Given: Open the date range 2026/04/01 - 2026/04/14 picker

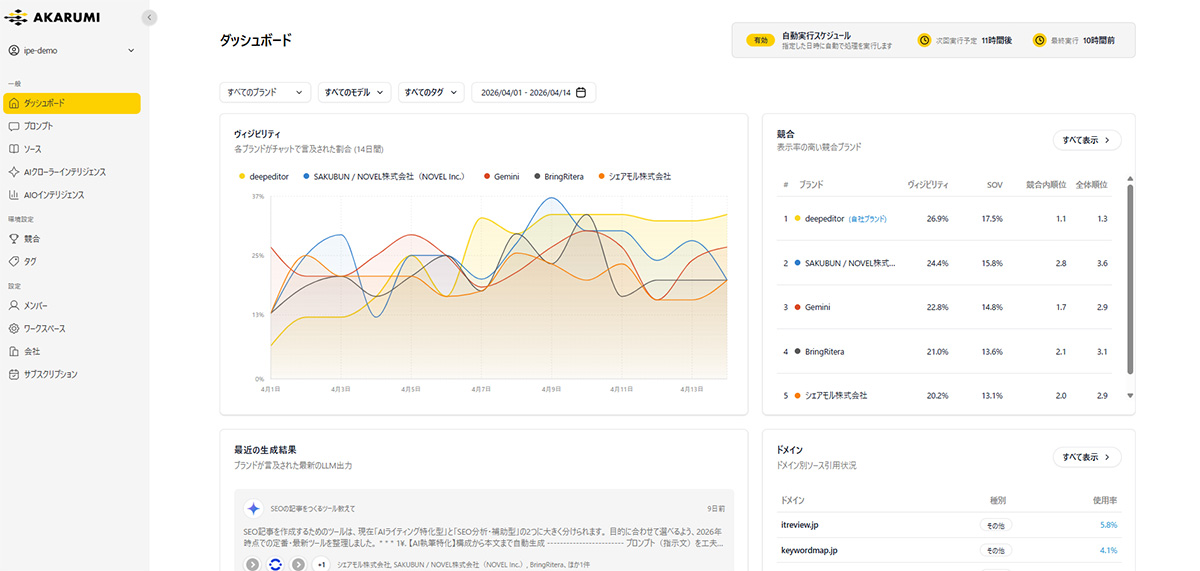Looking at the screenshot, I should [534, 92].
